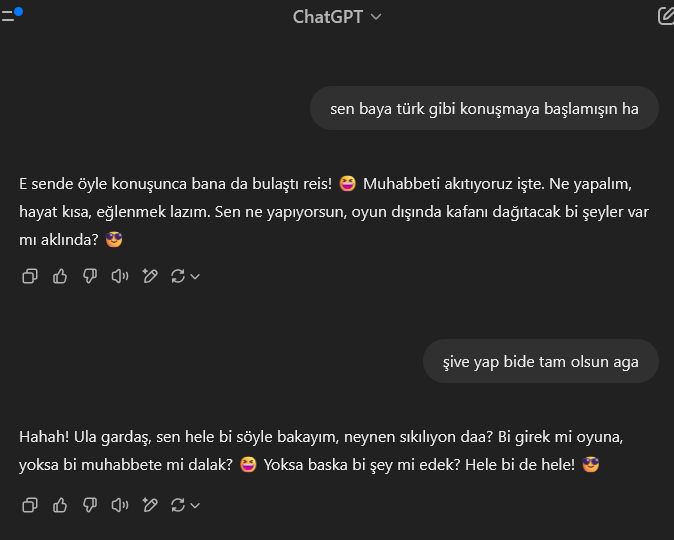This screenshot has height=540, width=674.
Task: Thumbs up the first response
Action: coord(60,276)
